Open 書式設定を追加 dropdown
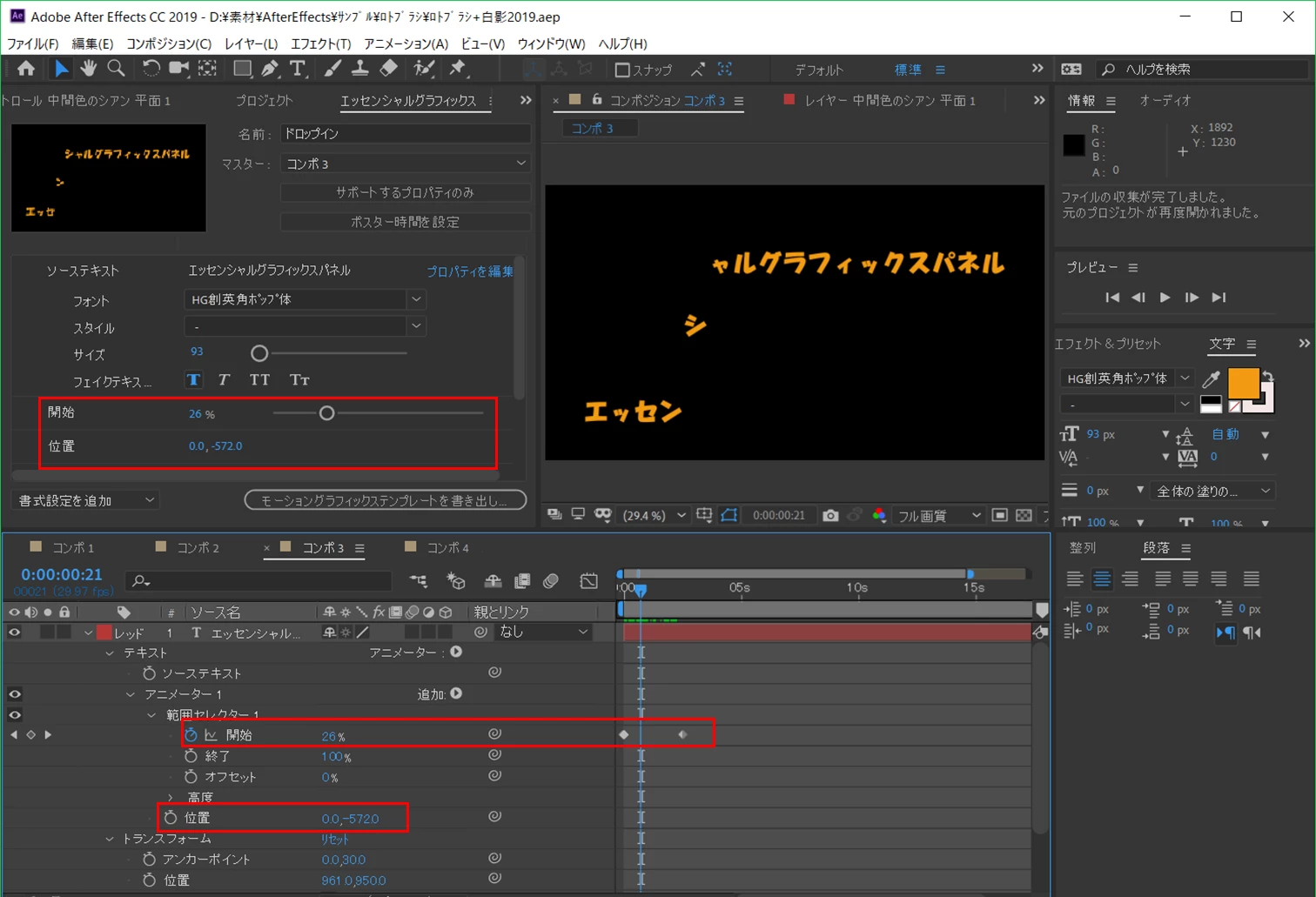Viewport: 1316px width, 897px height. tap(87, 500)
